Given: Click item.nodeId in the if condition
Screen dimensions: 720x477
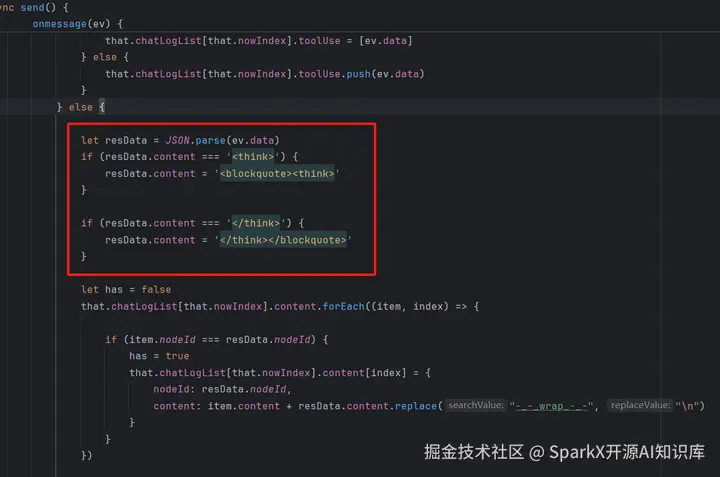Looking at the screenshot, I should pos(162,339).
